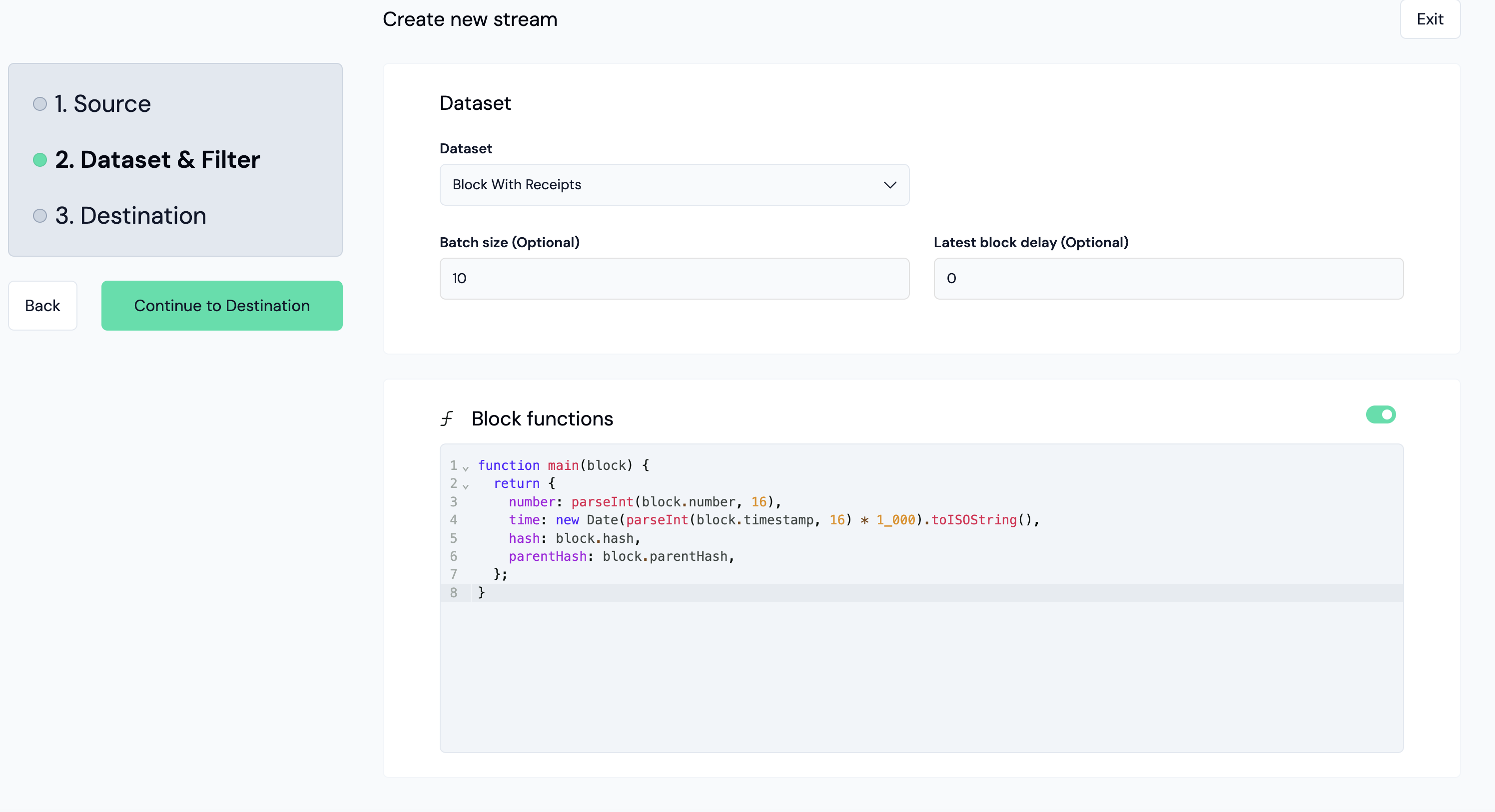This screenshot has width=1495, height=812.
Task: Click empty area of code editor below line 8
Action: (921, 676)
